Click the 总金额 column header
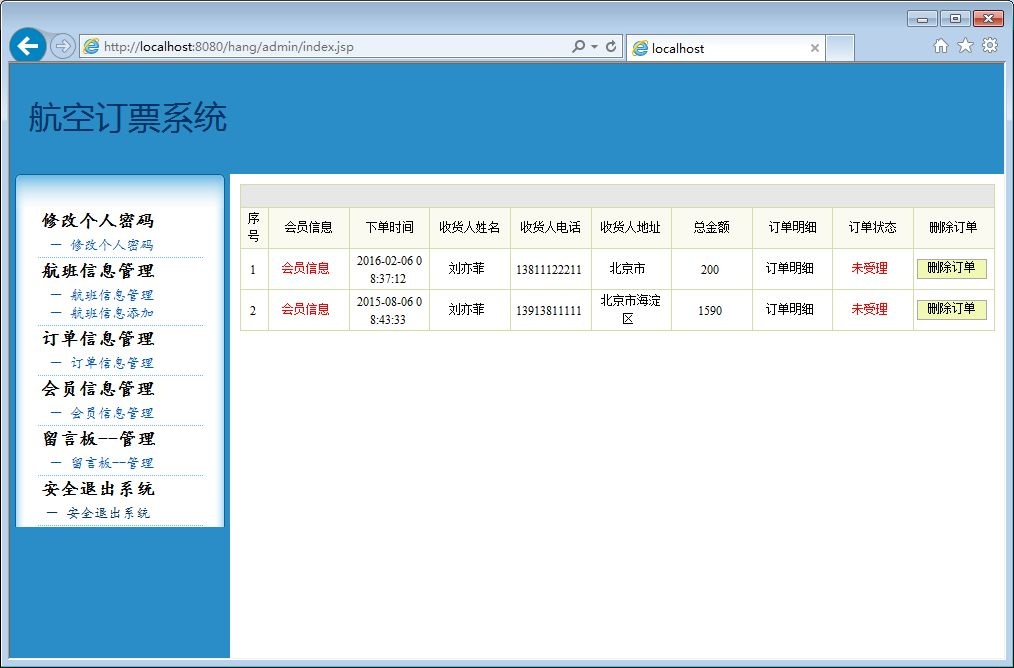 click(711, 227)
